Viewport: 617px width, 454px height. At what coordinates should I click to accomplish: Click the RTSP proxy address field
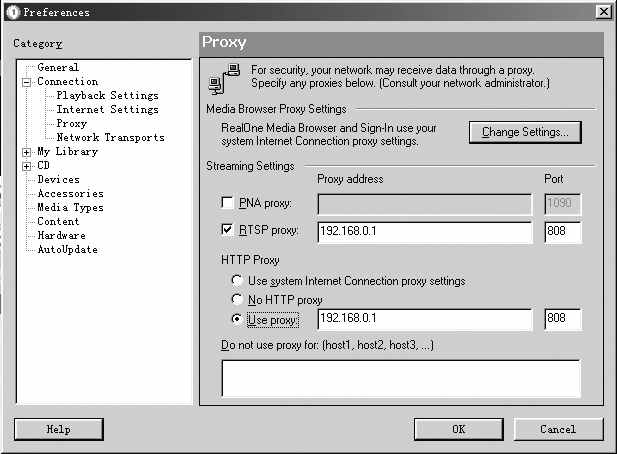click(424, 233)
